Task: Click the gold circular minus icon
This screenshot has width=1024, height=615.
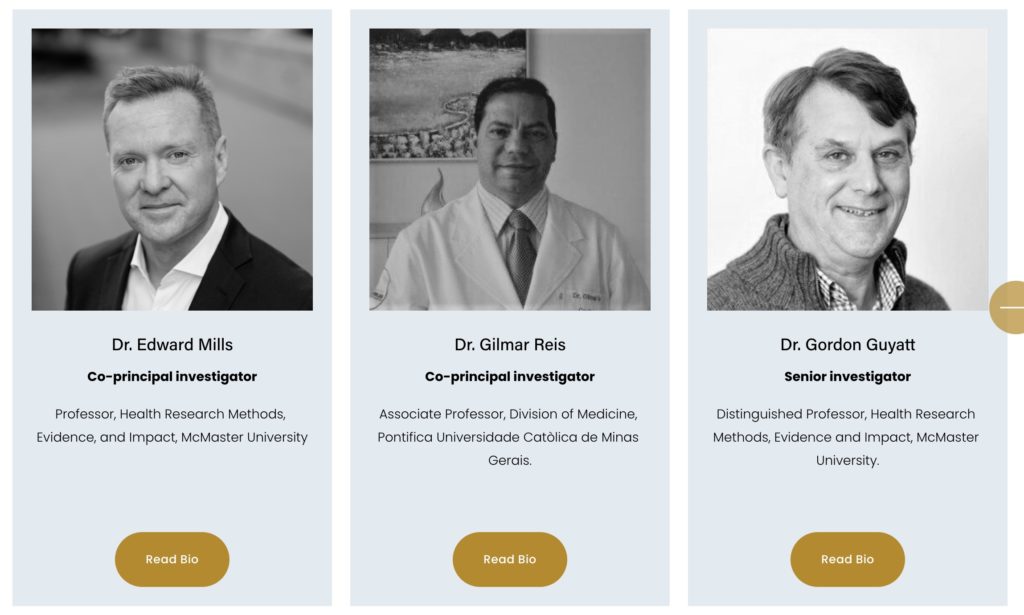Action: click(x=1010, y=307)
